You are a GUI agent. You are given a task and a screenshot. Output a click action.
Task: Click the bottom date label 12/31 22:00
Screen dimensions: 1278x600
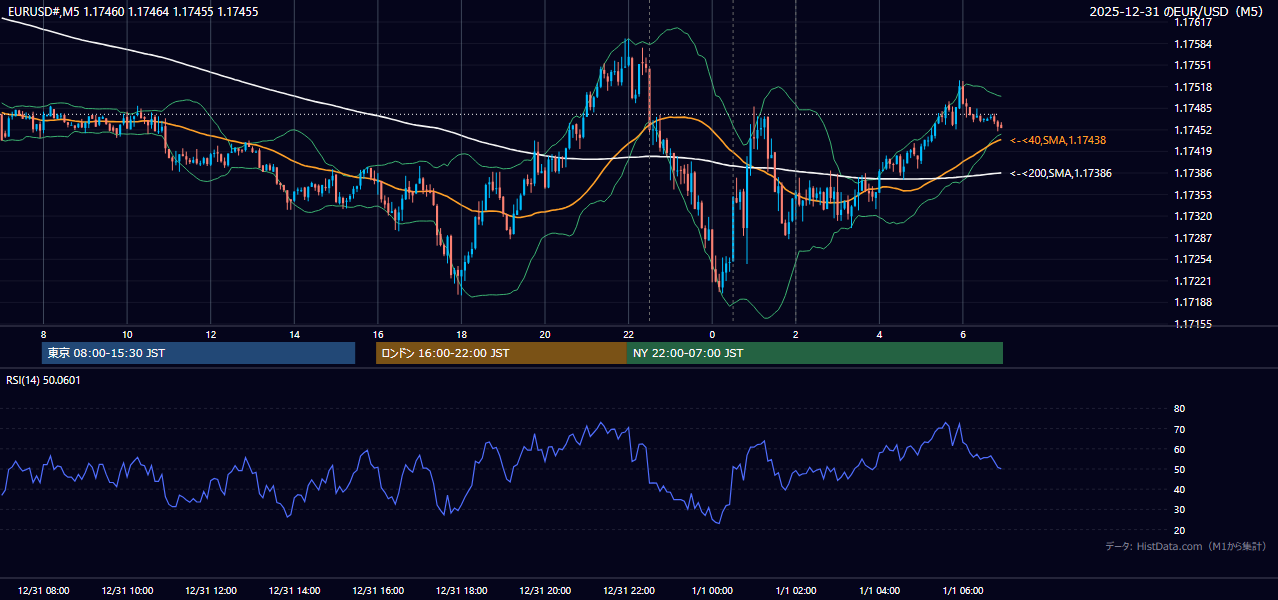[x=629, y=591]
